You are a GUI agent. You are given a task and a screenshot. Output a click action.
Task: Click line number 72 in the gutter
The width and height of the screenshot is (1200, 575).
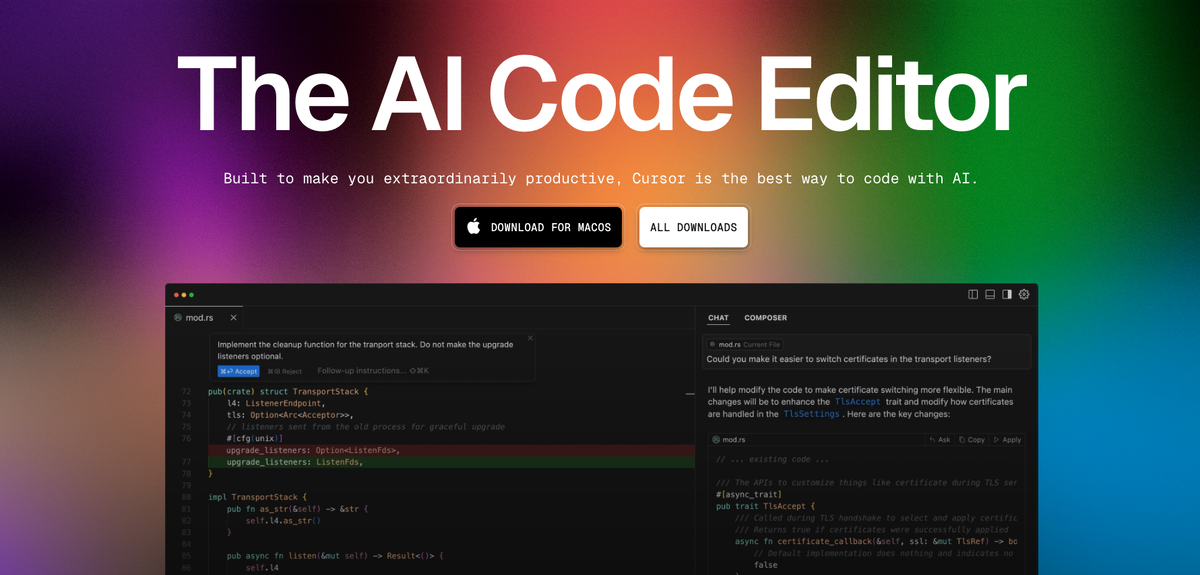[x=186, y=391]
